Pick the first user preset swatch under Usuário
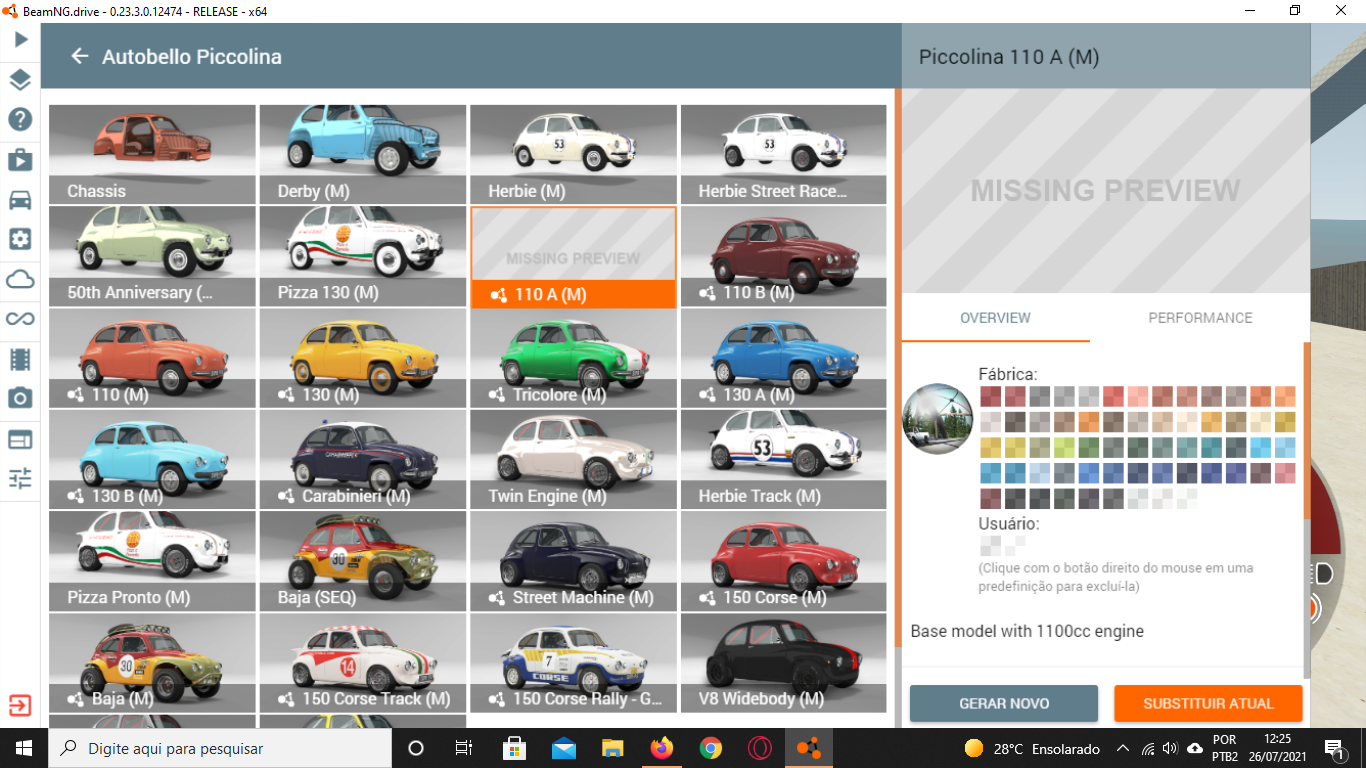 tap(990, 545)
